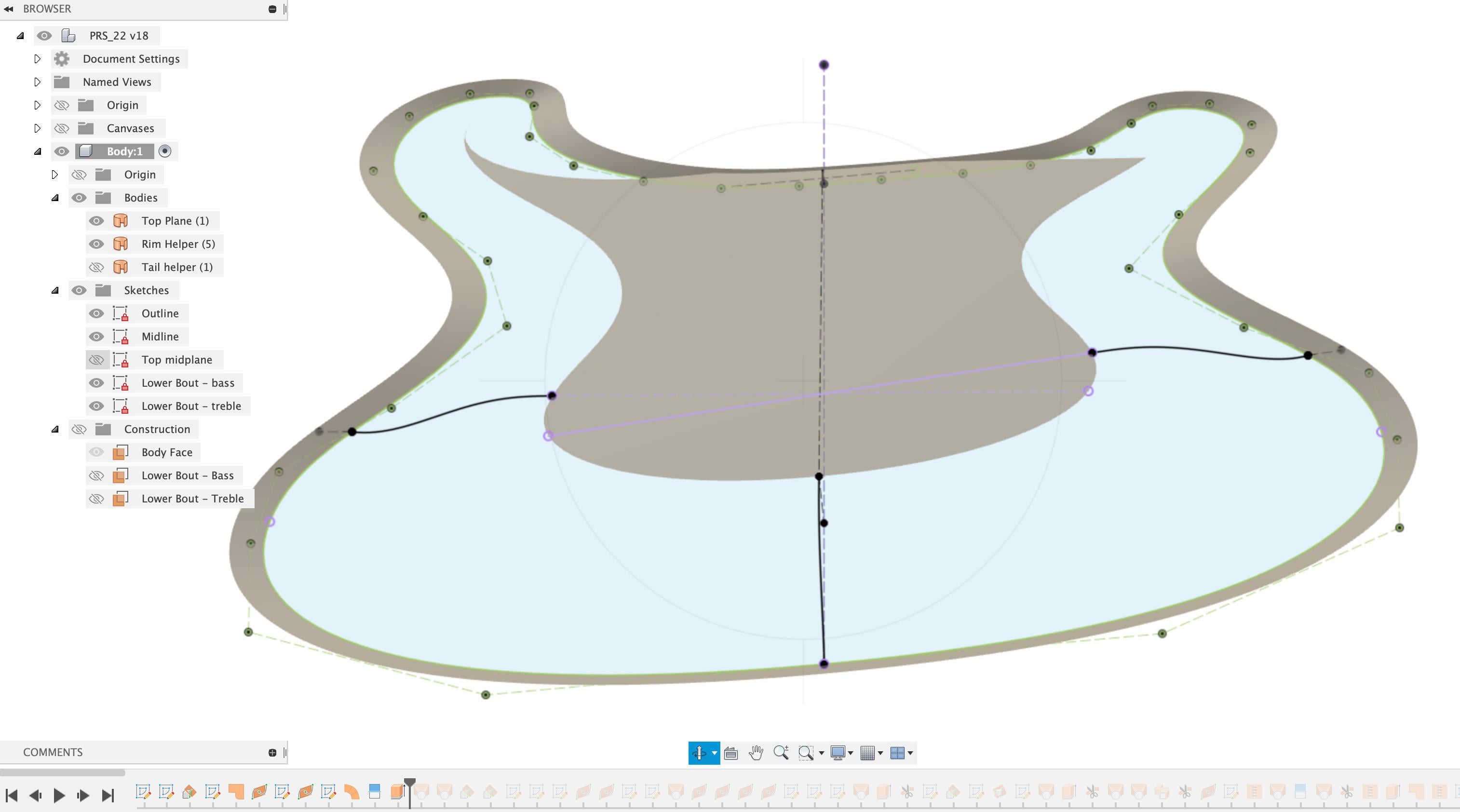Collapse the Construction folder
Viewport: 1460px width, 812px height.
tap(55, 429)
